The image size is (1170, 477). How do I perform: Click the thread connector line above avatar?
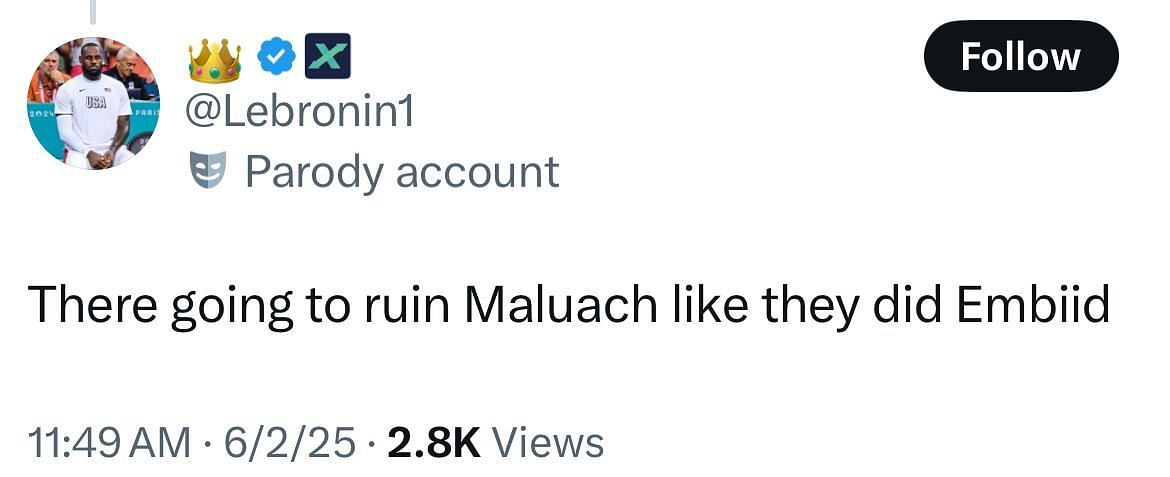click(x=93, y=11)
